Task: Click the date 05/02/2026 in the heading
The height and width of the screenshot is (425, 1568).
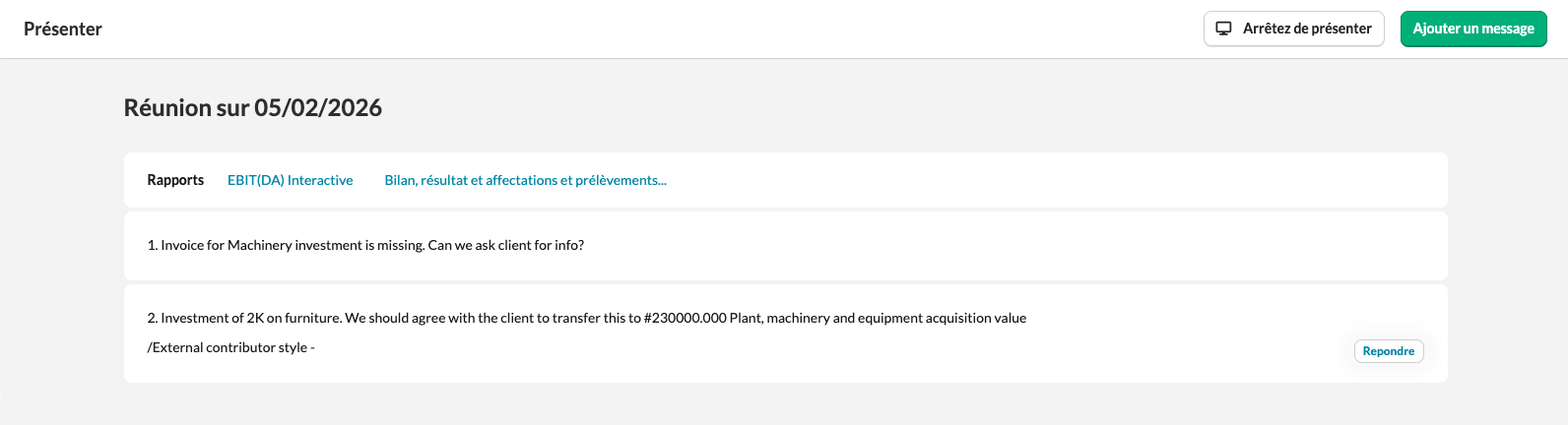Action: click(x=318, y=108)
